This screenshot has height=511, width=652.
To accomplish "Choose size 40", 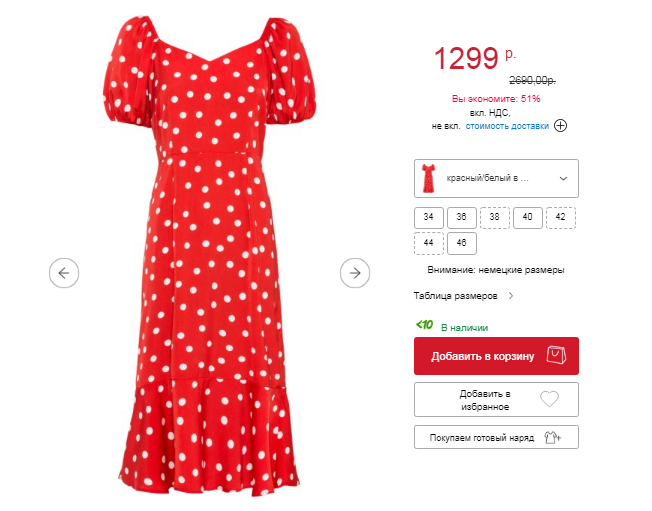I will coord(528,217).
